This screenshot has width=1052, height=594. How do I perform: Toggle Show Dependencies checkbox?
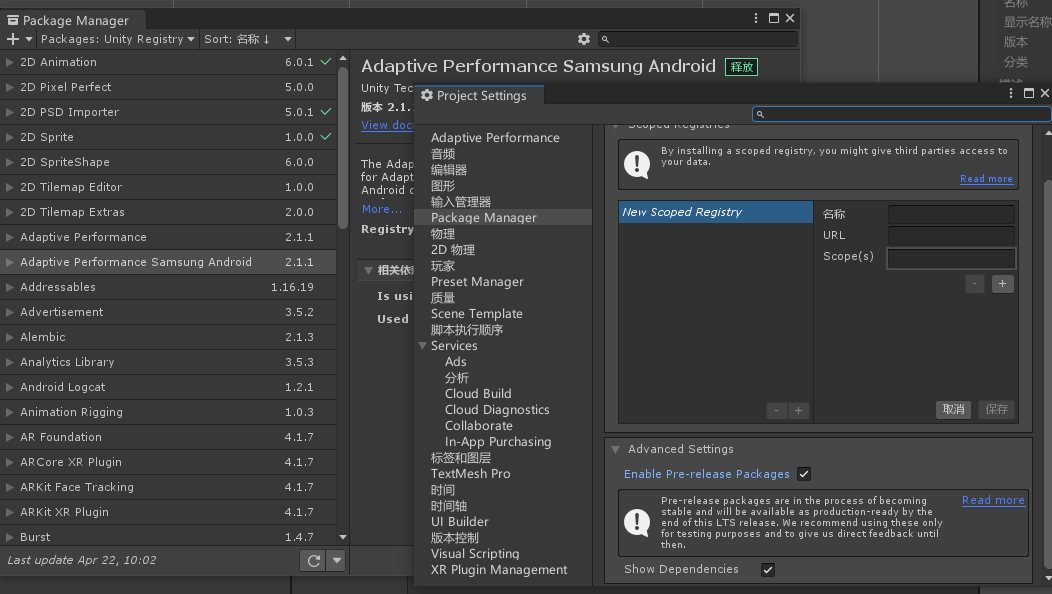point(768,570)
